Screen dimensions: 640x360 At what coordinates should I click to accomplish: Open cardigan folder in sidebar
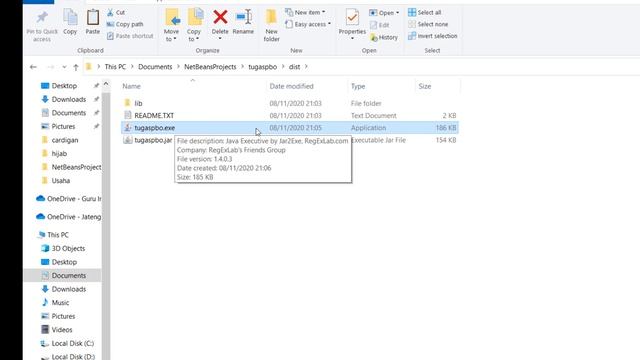(65, 140)
